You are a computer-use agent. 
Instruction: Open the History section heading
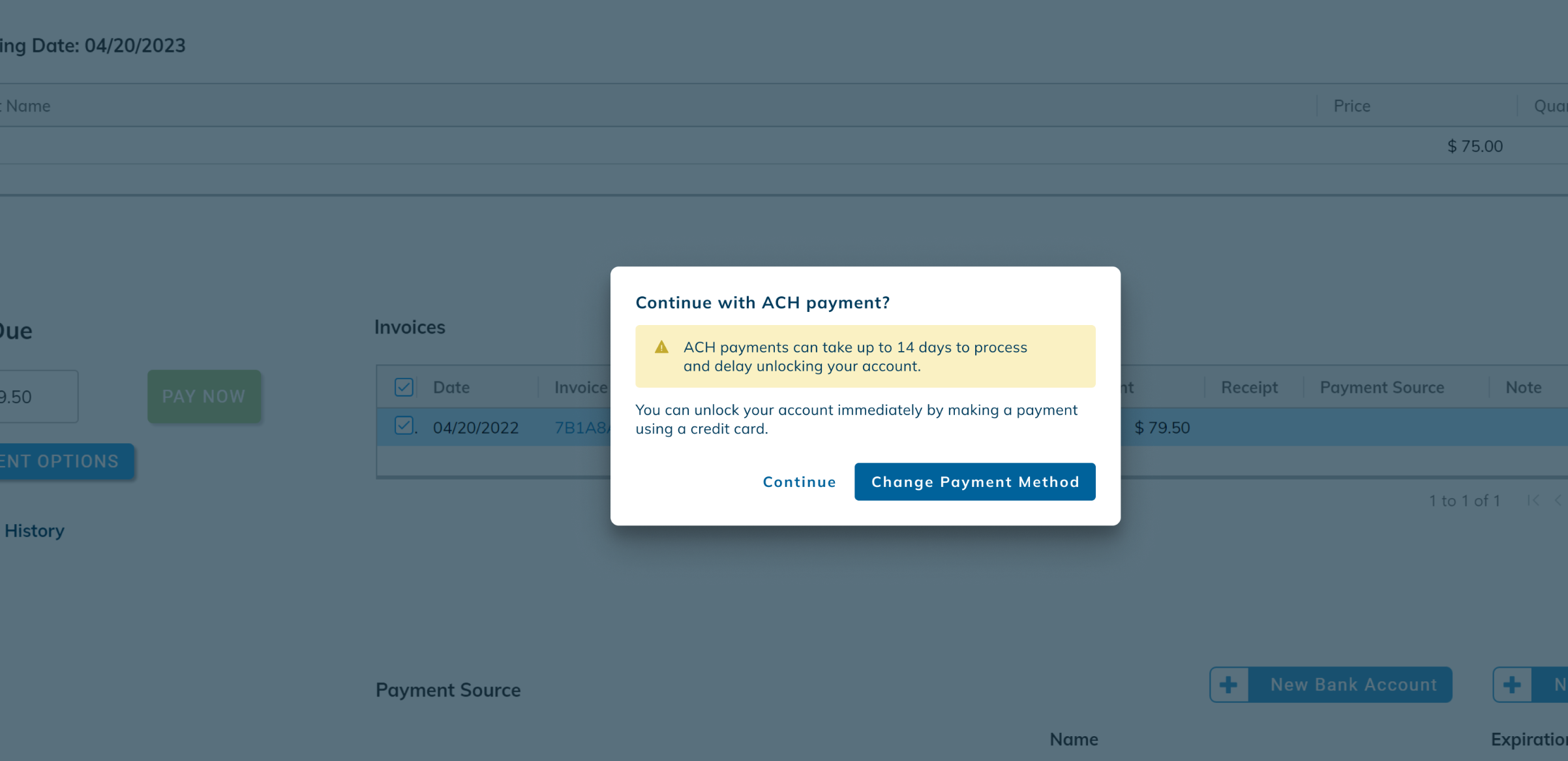[x=34, y=531]
